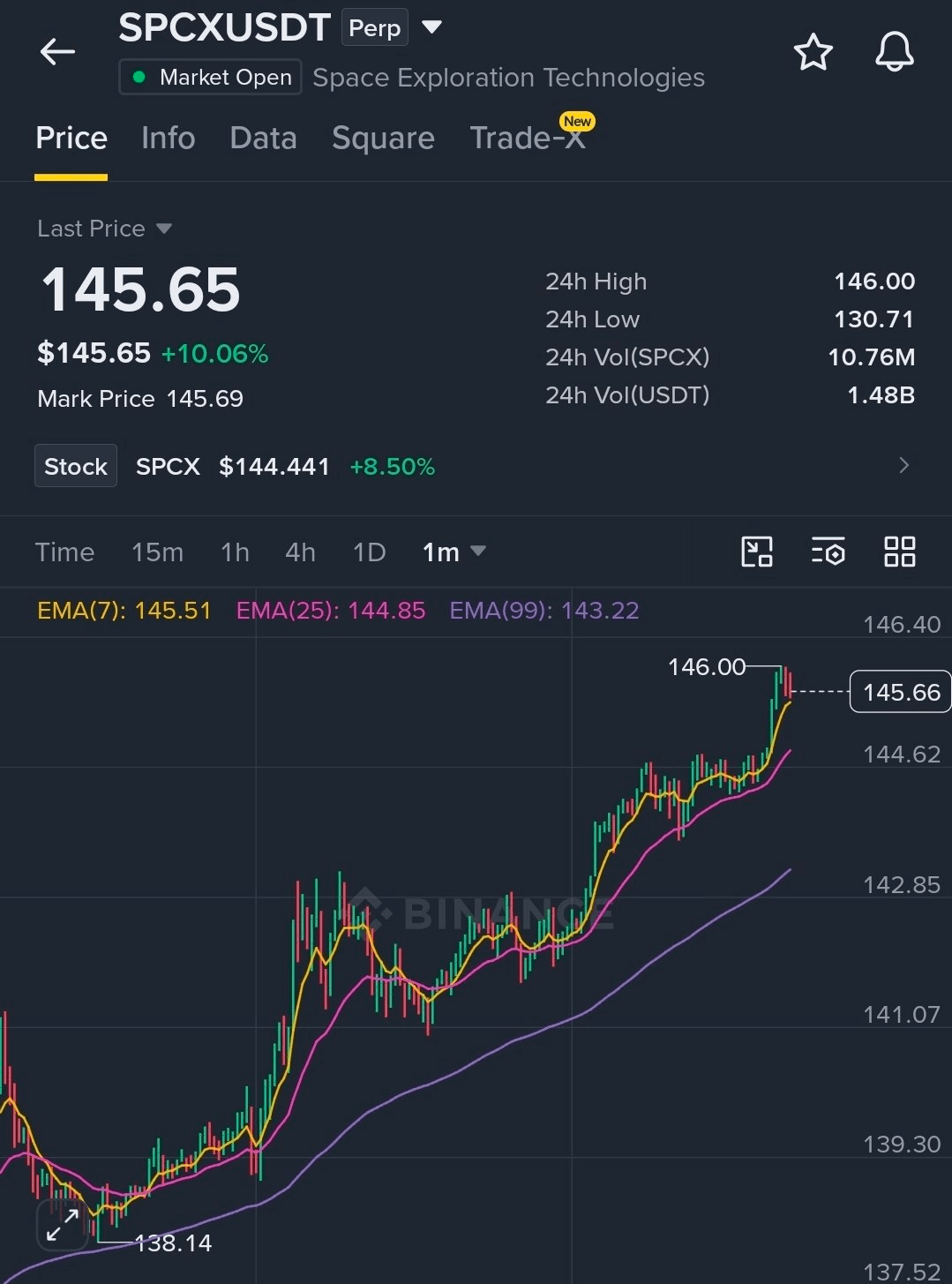
Task: Switch to the Info tab
Action: pos(168,139)
